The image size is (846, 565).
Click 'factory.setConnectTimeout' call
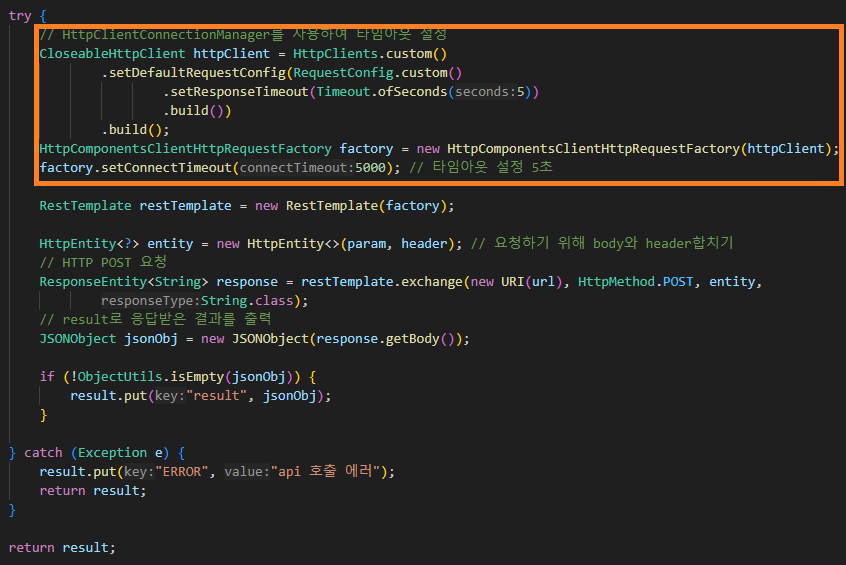(x=135, y=168)
